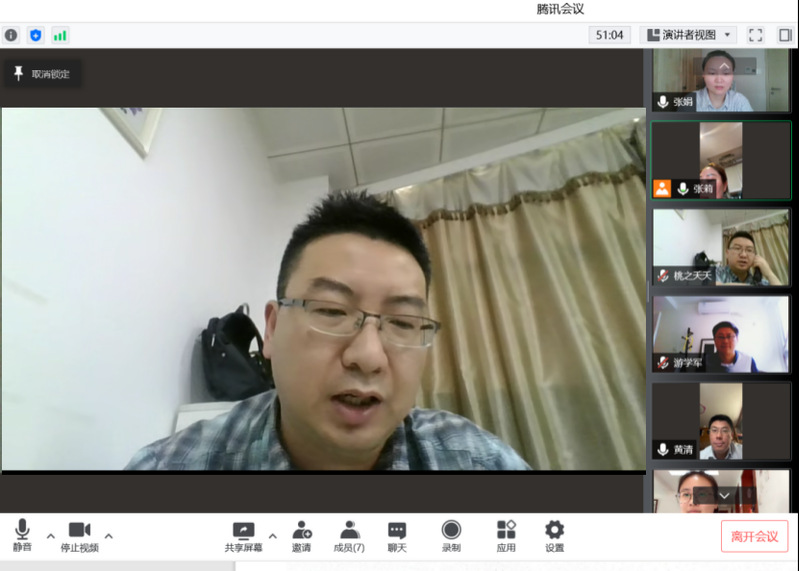Click the red 离开会议 button
799x571 pixels.
tap(754, 536)
